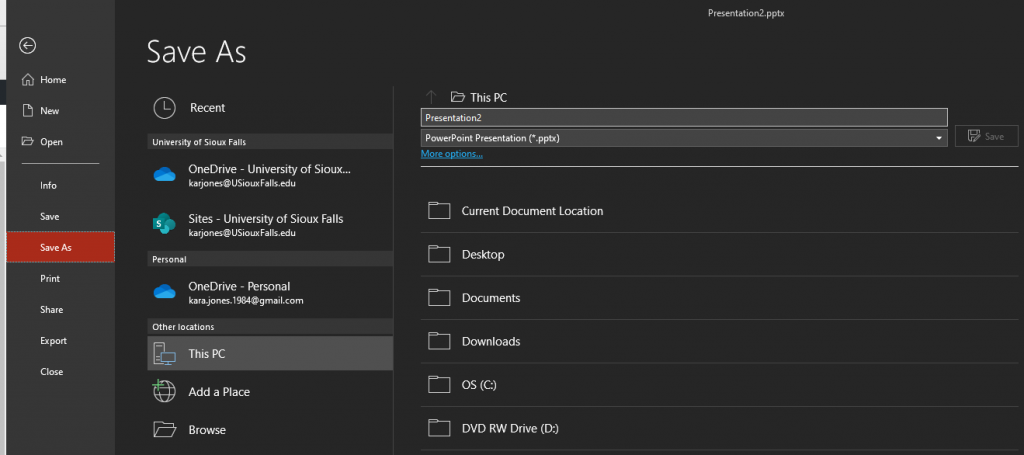Click the Desktop folder icon

[440, 254]
